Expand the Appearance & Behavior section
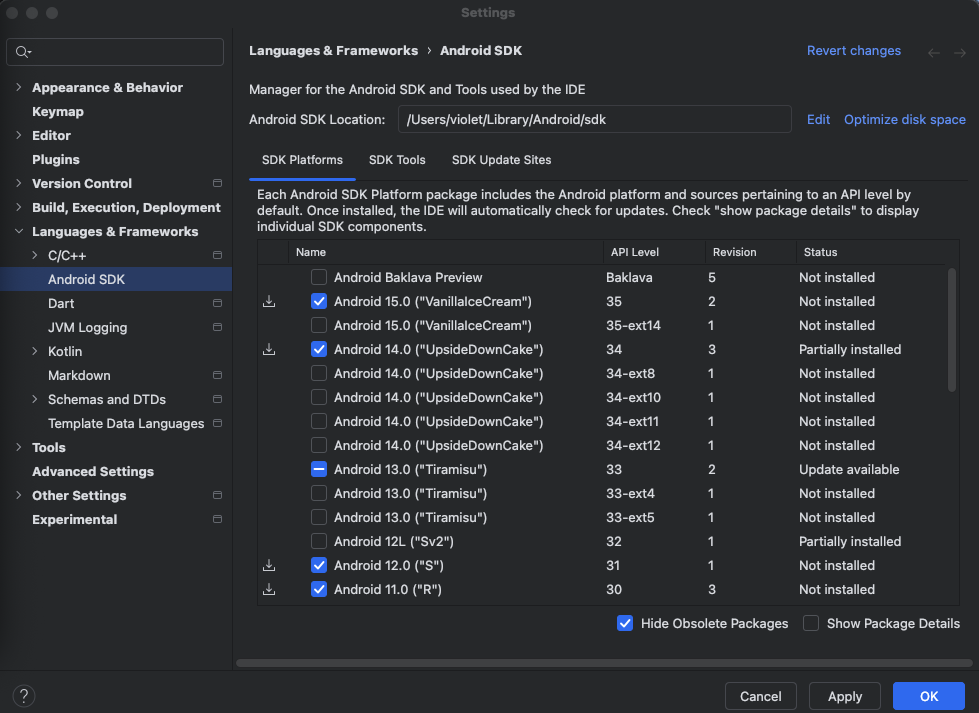This screenshot has width=979, height=713. (19, 88)
